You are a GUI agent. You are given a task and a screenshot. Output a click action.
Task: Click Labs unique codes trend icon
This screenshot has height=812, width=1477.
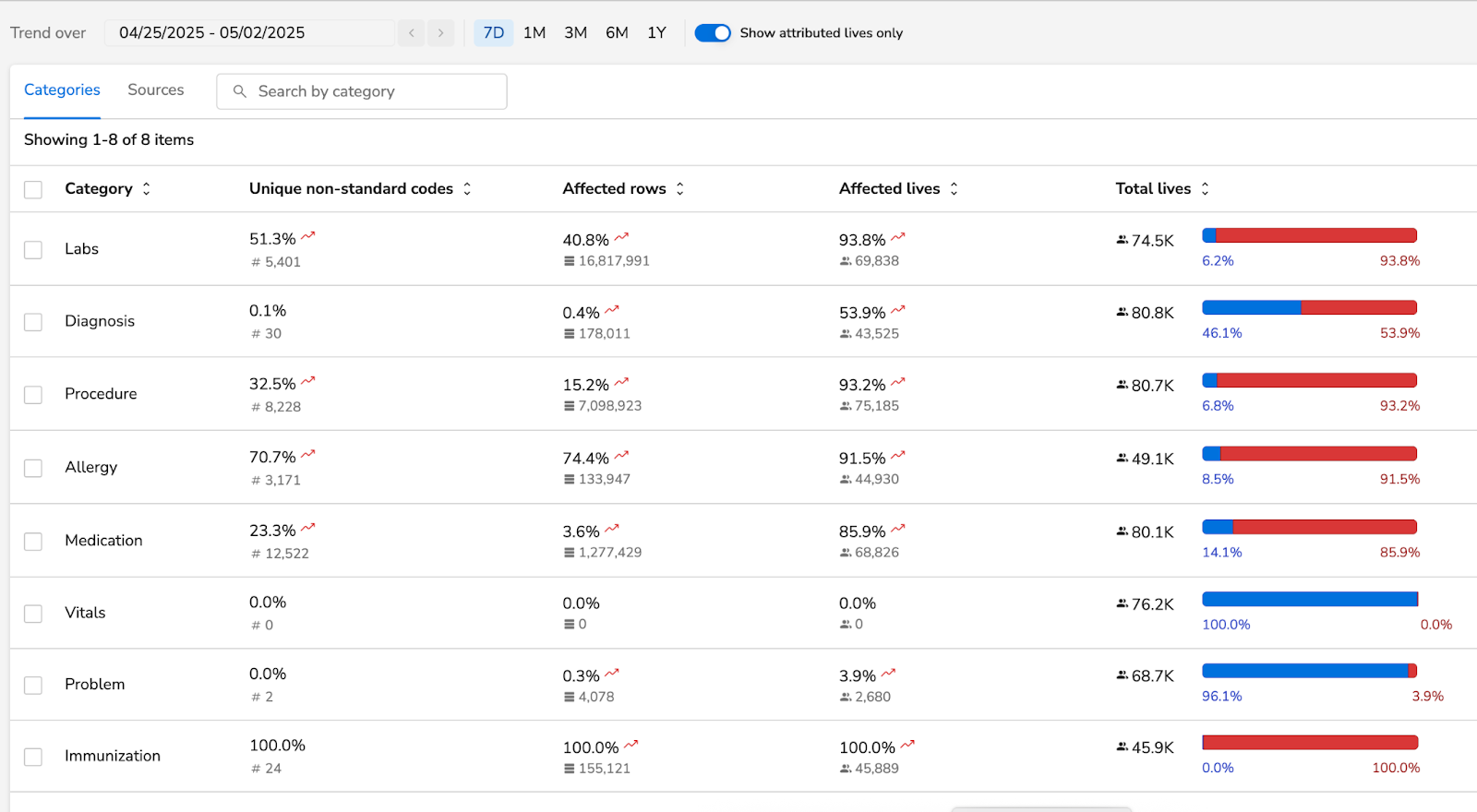pos(308,236)
